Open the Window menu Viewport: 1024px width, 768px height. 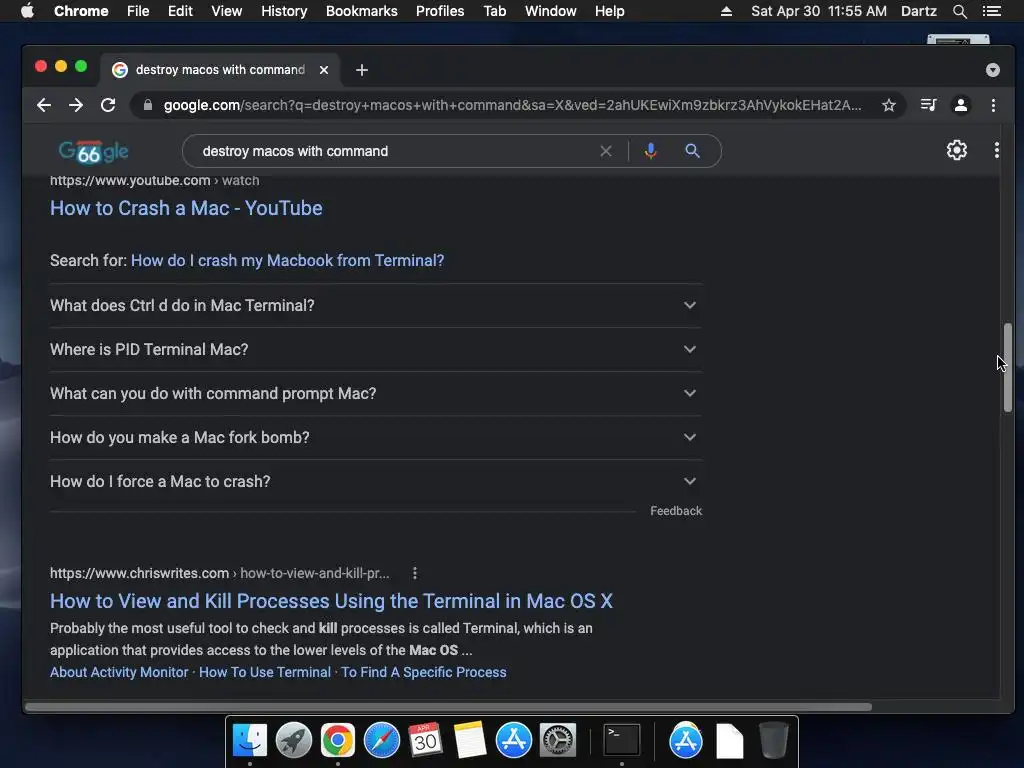point(550,11)
